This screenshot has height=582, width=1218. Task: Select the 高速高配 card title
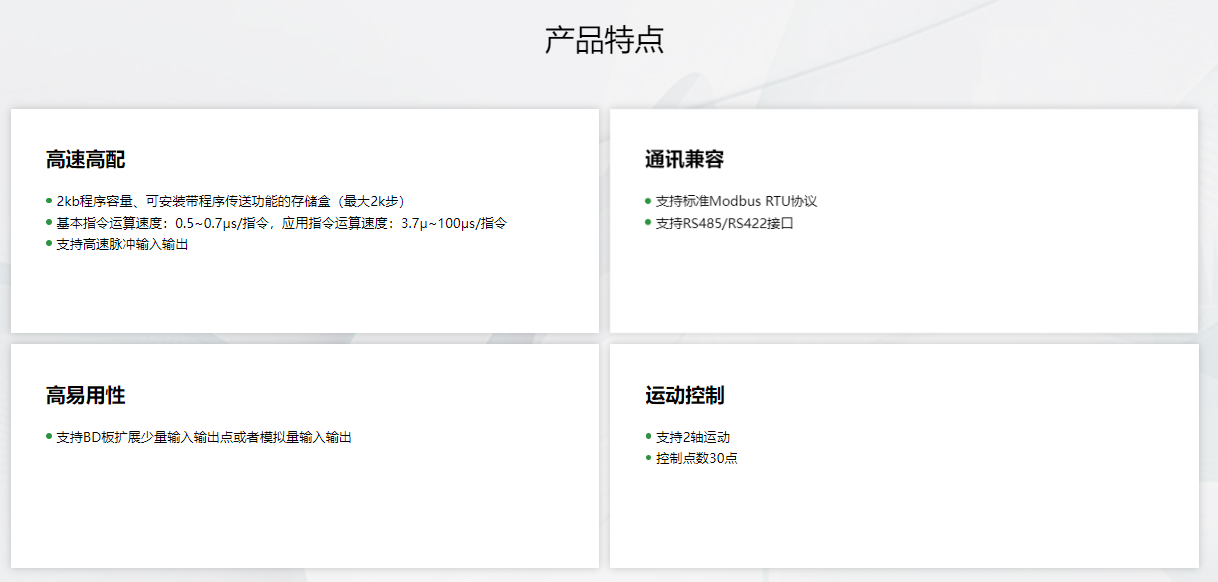coord(85,160)
